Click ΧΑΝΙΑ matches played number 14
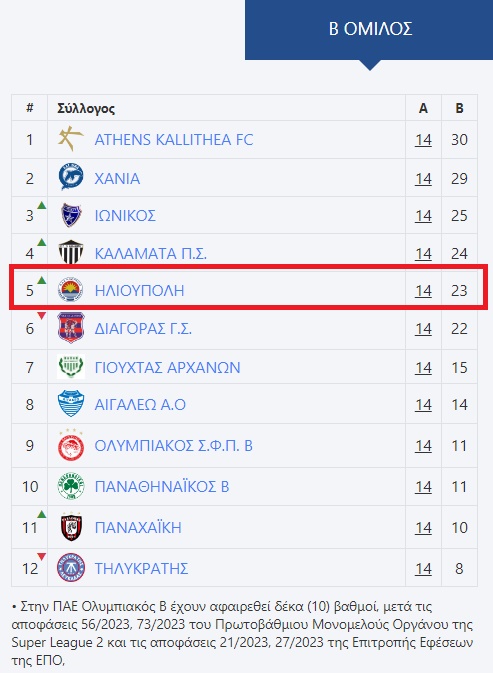The height and width of the screenshot is (673, 493). coord(423,178)
